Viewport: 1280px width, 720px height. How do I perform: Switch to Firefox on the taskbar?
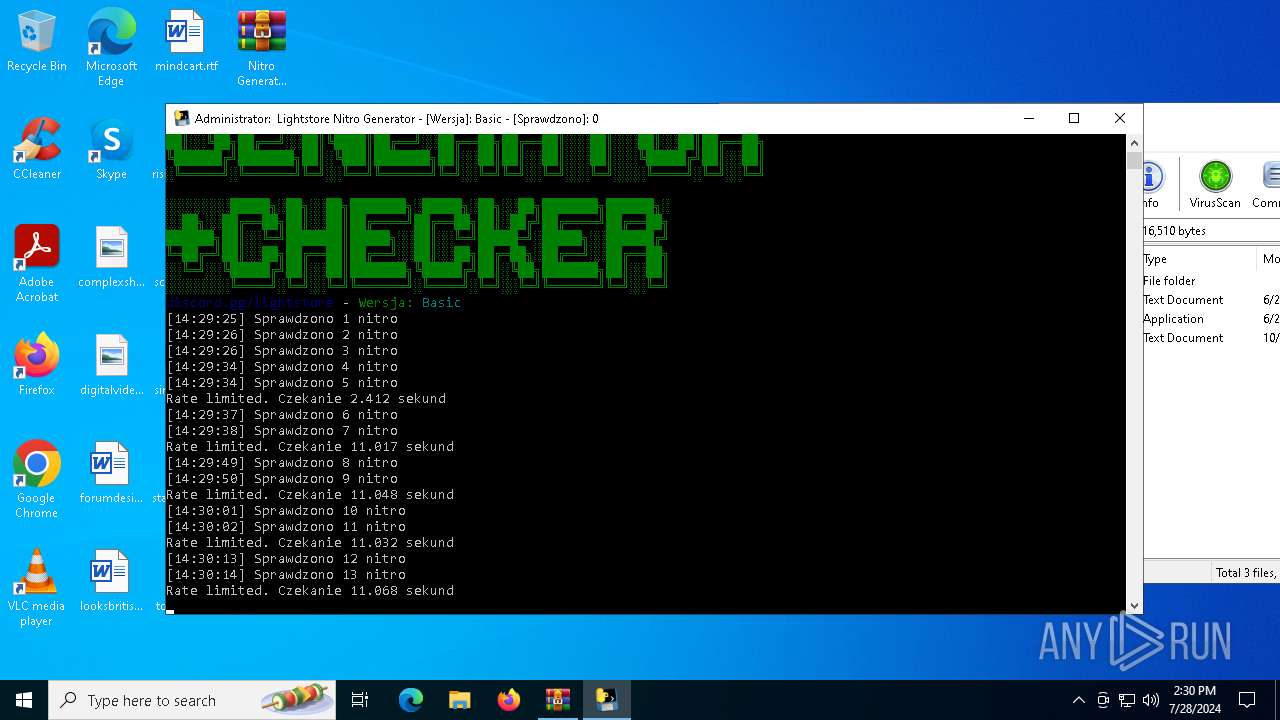tap(508, 700)
